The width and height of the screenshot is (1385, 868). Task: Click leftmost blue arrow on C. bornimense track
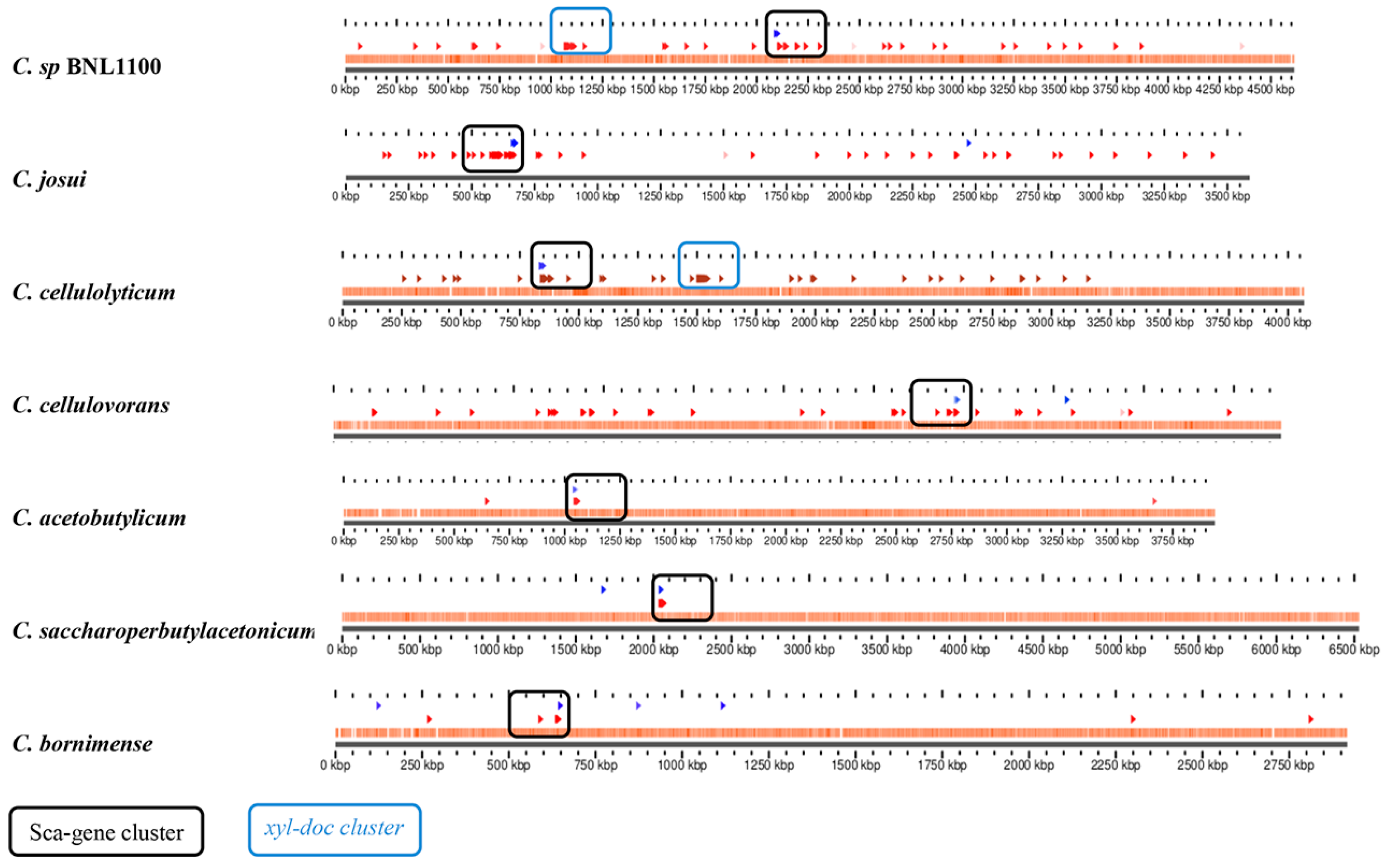click(x=379, y=706)
